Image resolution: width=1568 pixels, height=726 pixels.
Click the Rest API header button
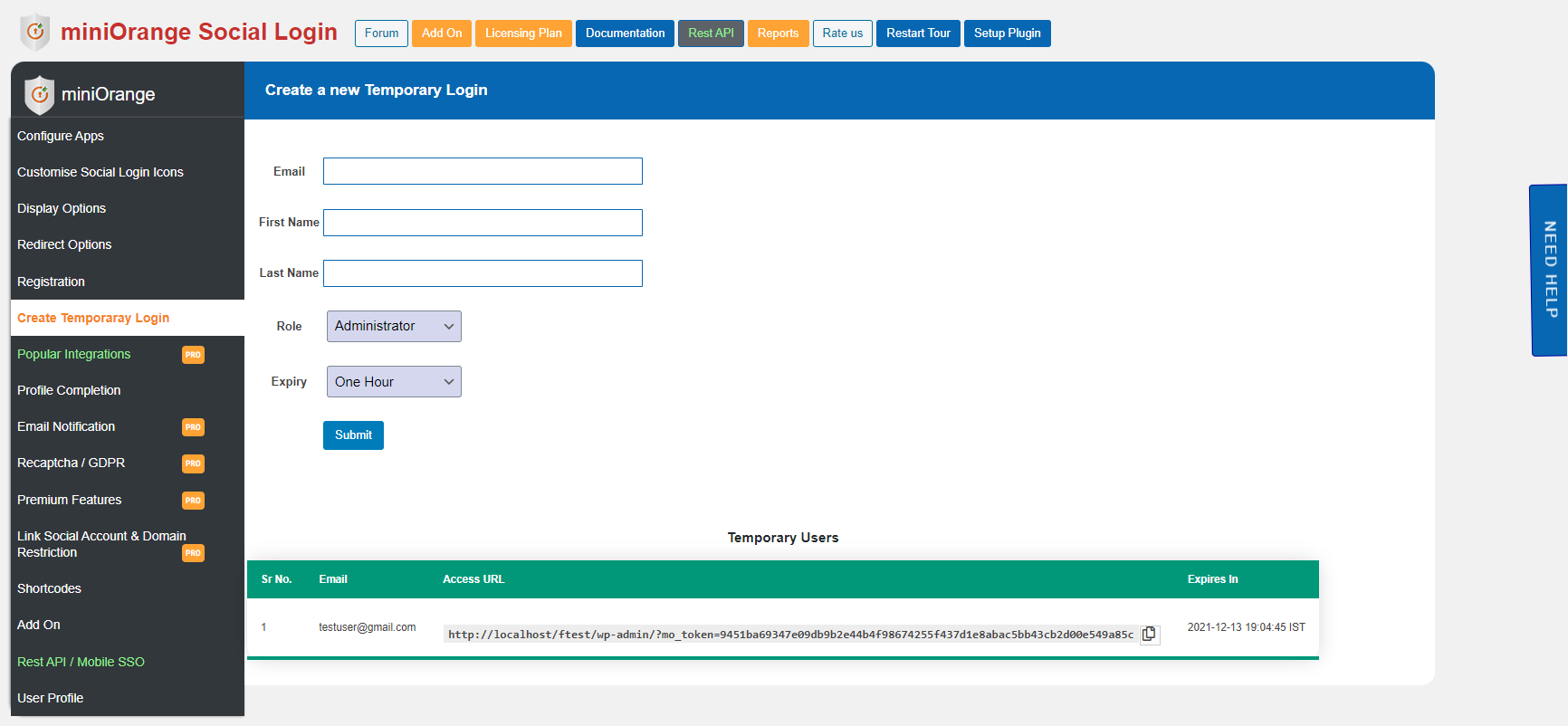coord(711,33)
